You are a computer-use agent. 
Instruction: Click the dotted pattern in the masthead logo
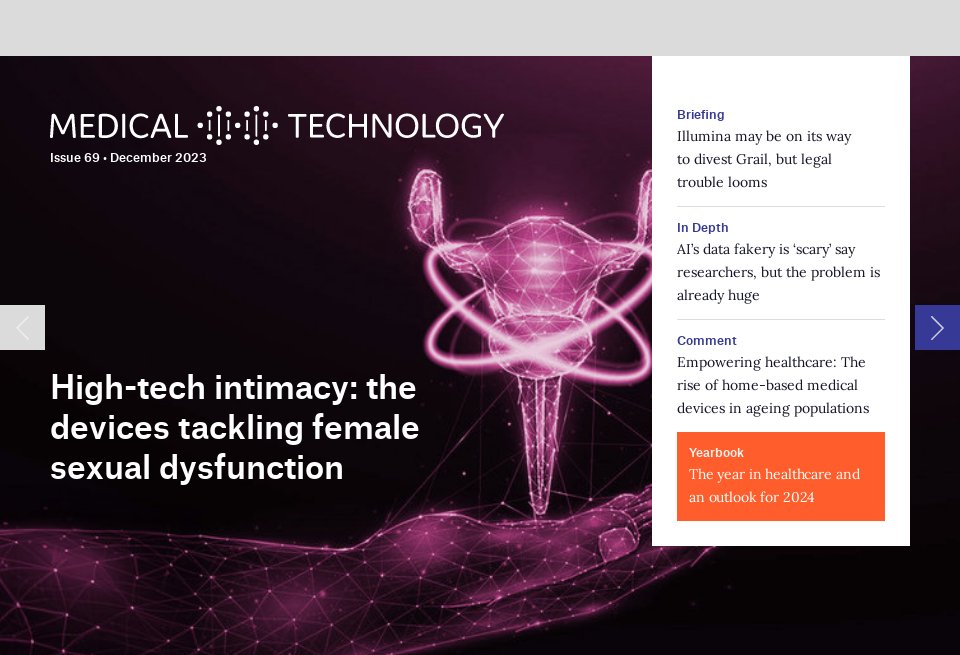click(240, 126)
